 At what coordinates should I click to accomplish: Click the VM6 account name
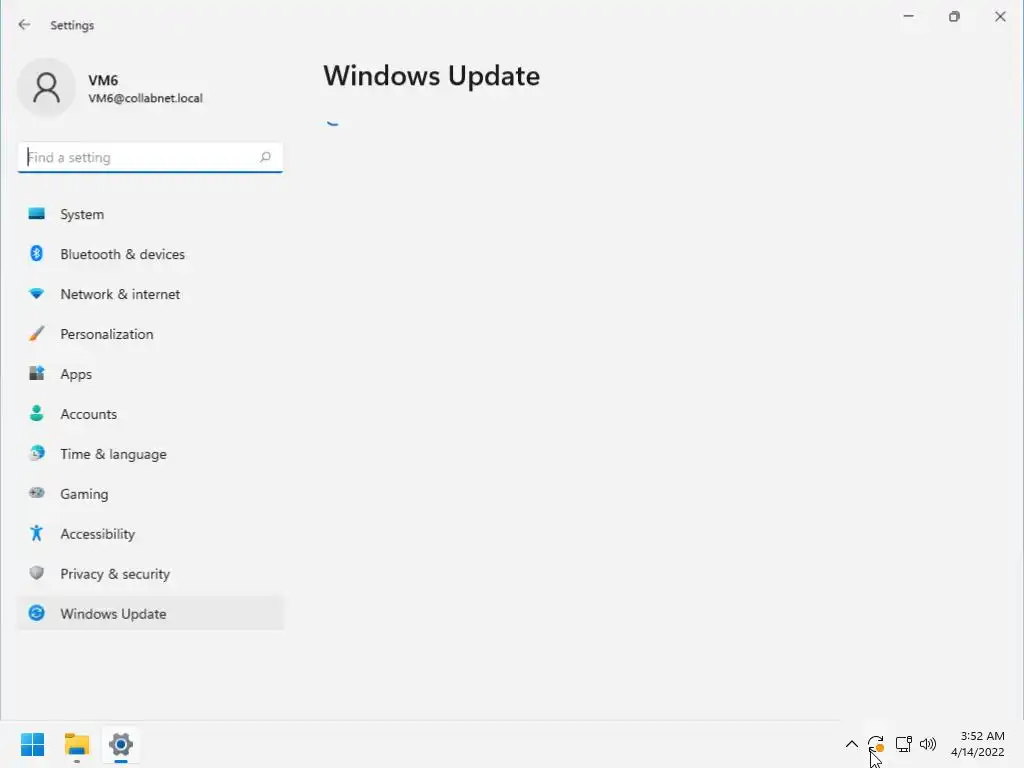coord(103,80)
